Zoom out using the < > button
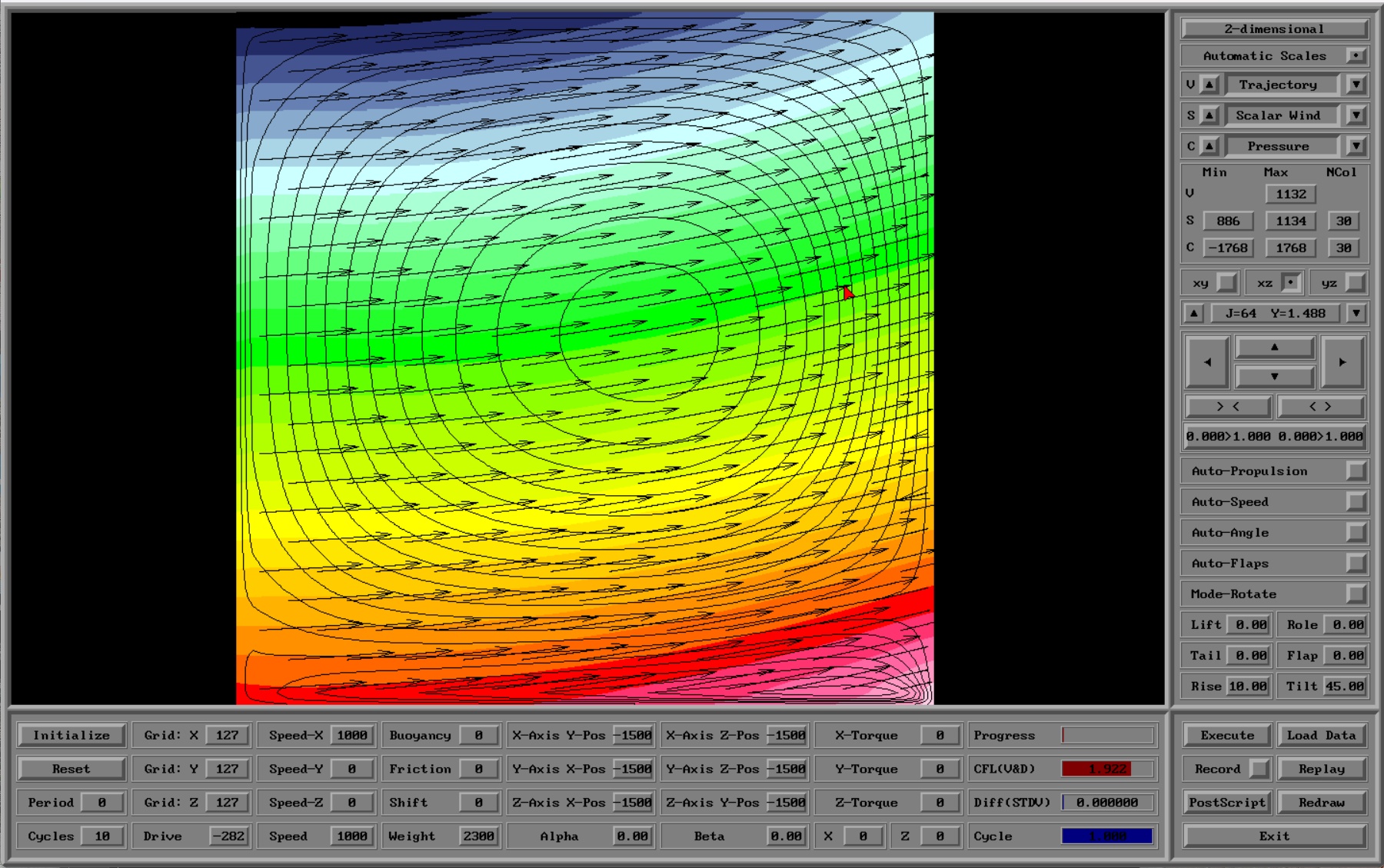Viewport: 1384px width, 868px height. tap(1320, 406)
